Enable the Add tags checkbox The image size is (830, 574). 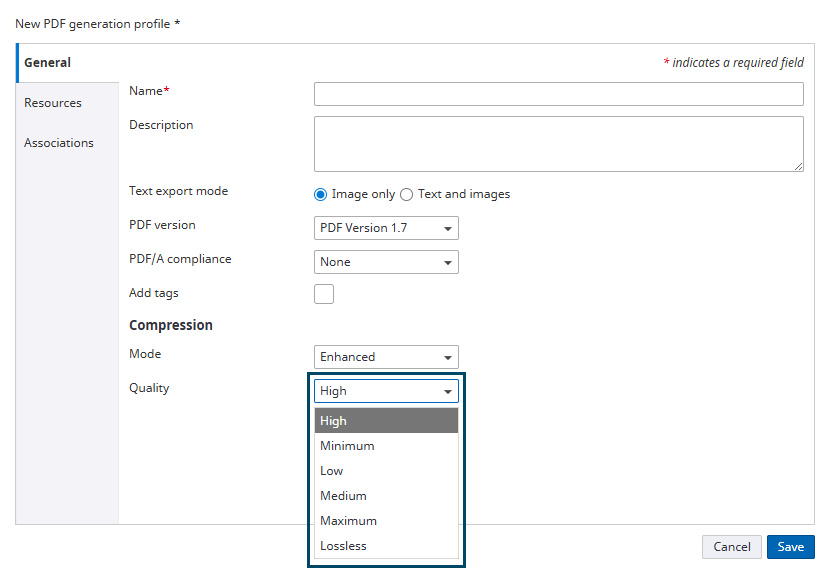324,294
